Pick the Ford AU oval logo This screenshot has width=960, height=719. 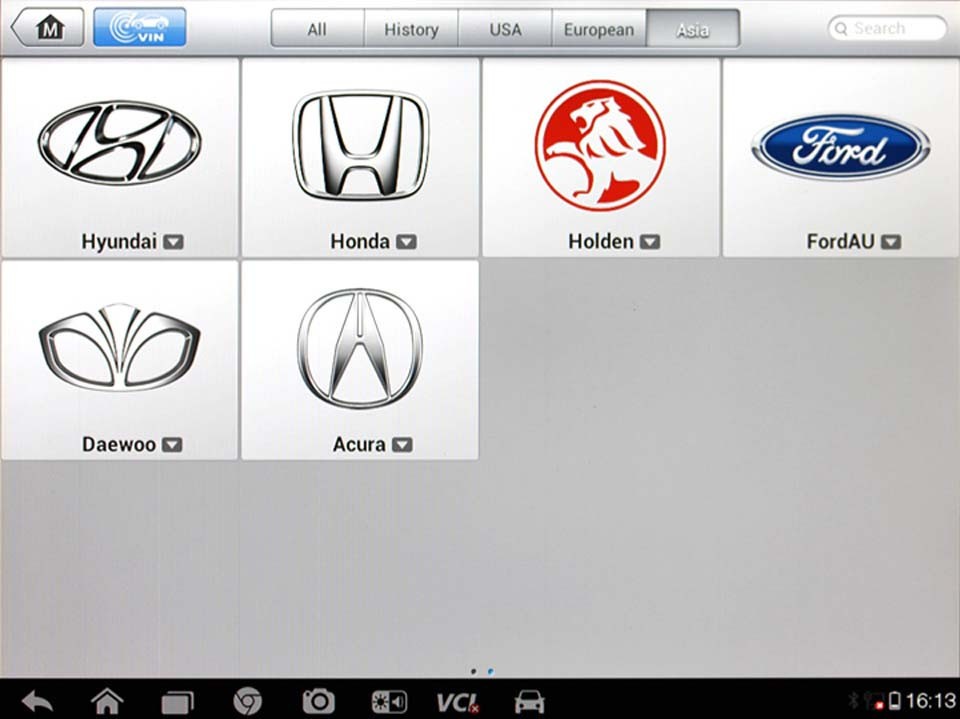[x=840, y=147]
